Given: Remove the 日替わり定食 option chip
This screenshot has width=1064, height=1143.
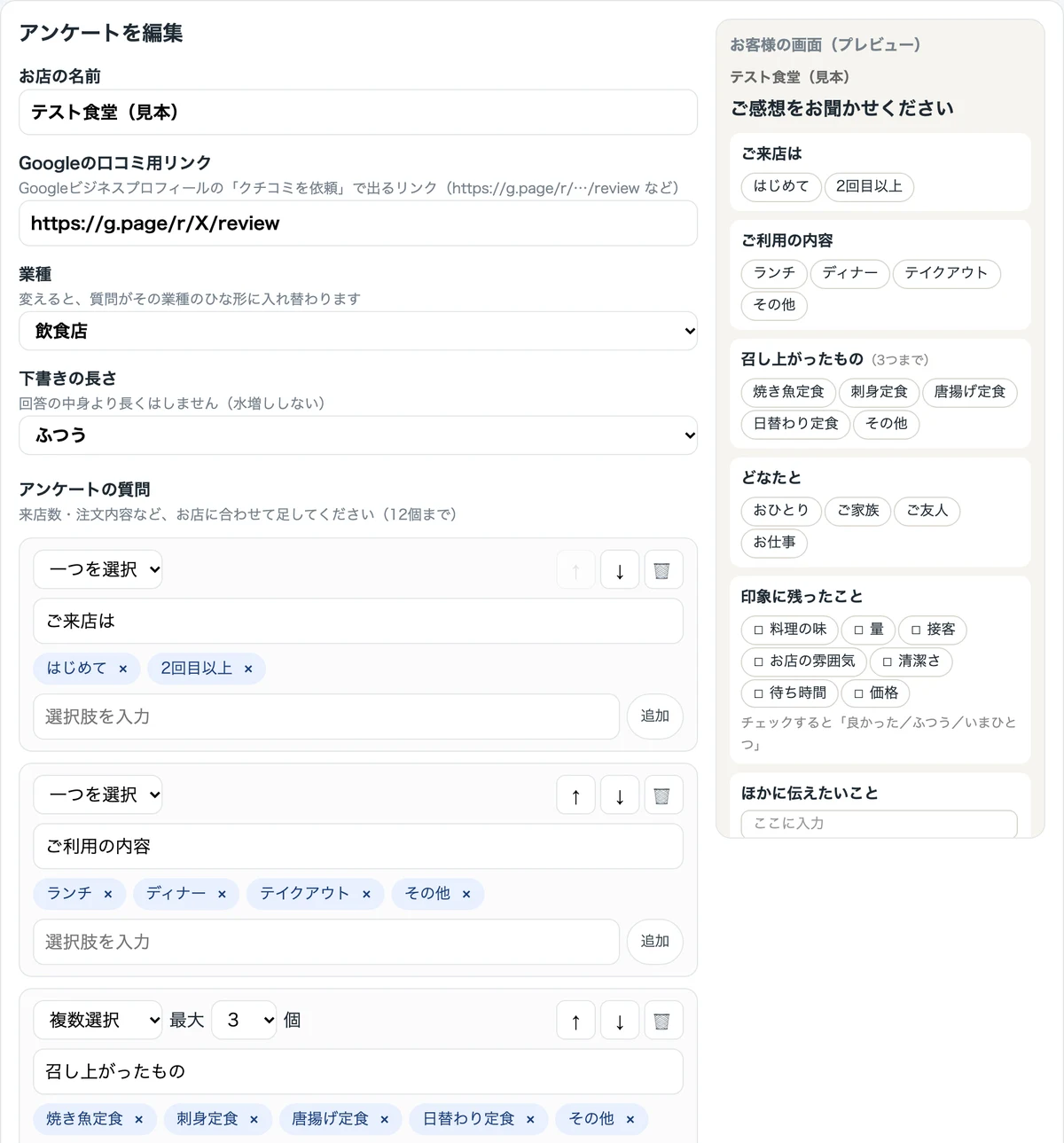Looking at the screenshot, I should [530, 1119].
